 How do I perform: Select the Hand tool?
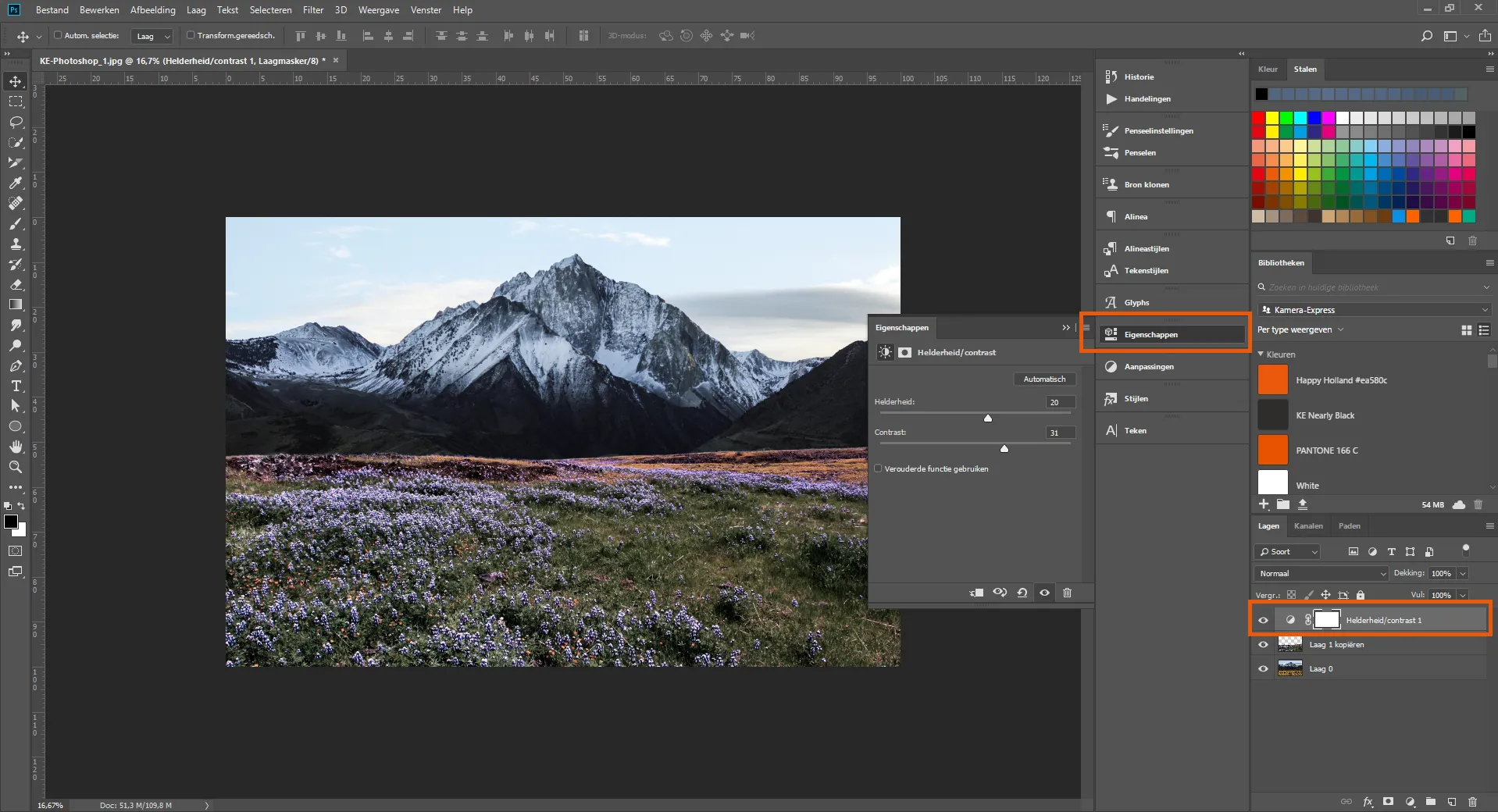16,447
